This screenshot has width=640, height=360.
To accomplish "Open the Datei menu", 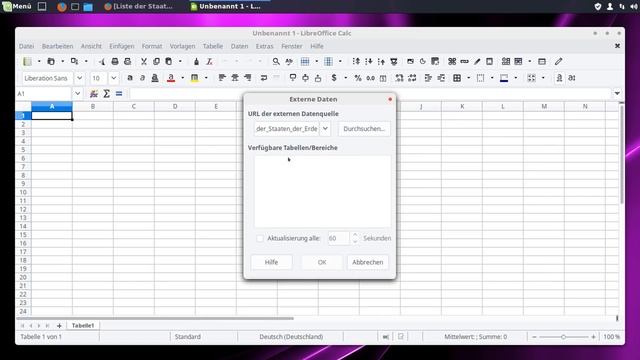I will tap(27, 46).
